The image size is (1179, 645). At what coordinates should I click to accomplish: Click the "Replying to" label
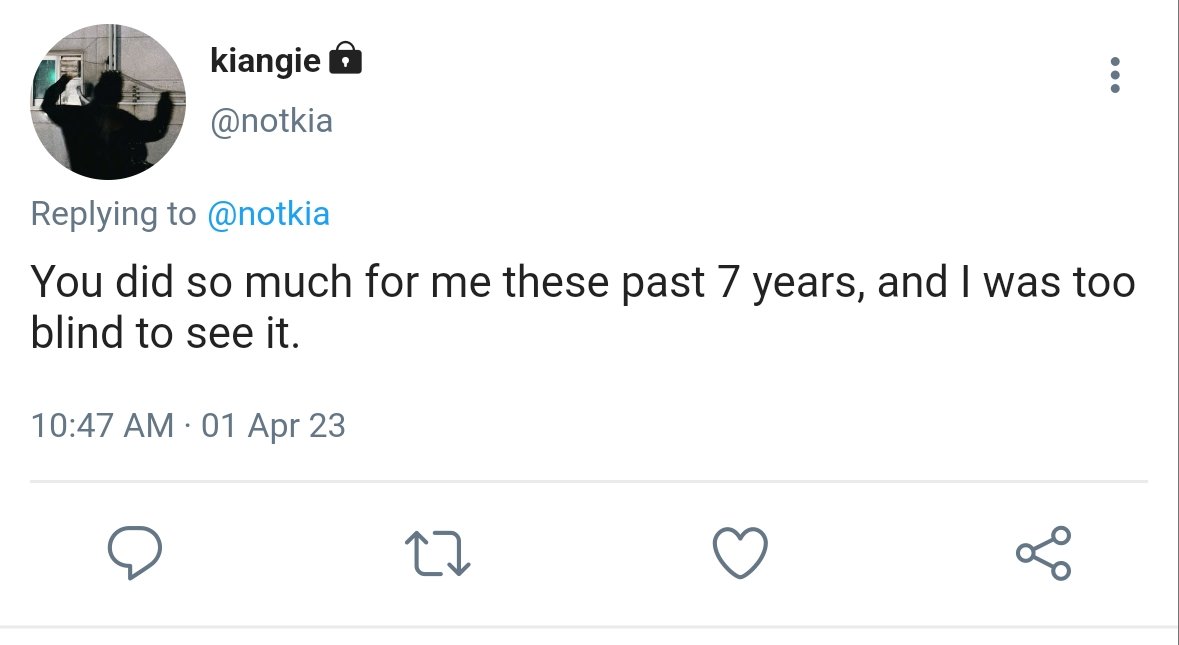pos(114,215)
